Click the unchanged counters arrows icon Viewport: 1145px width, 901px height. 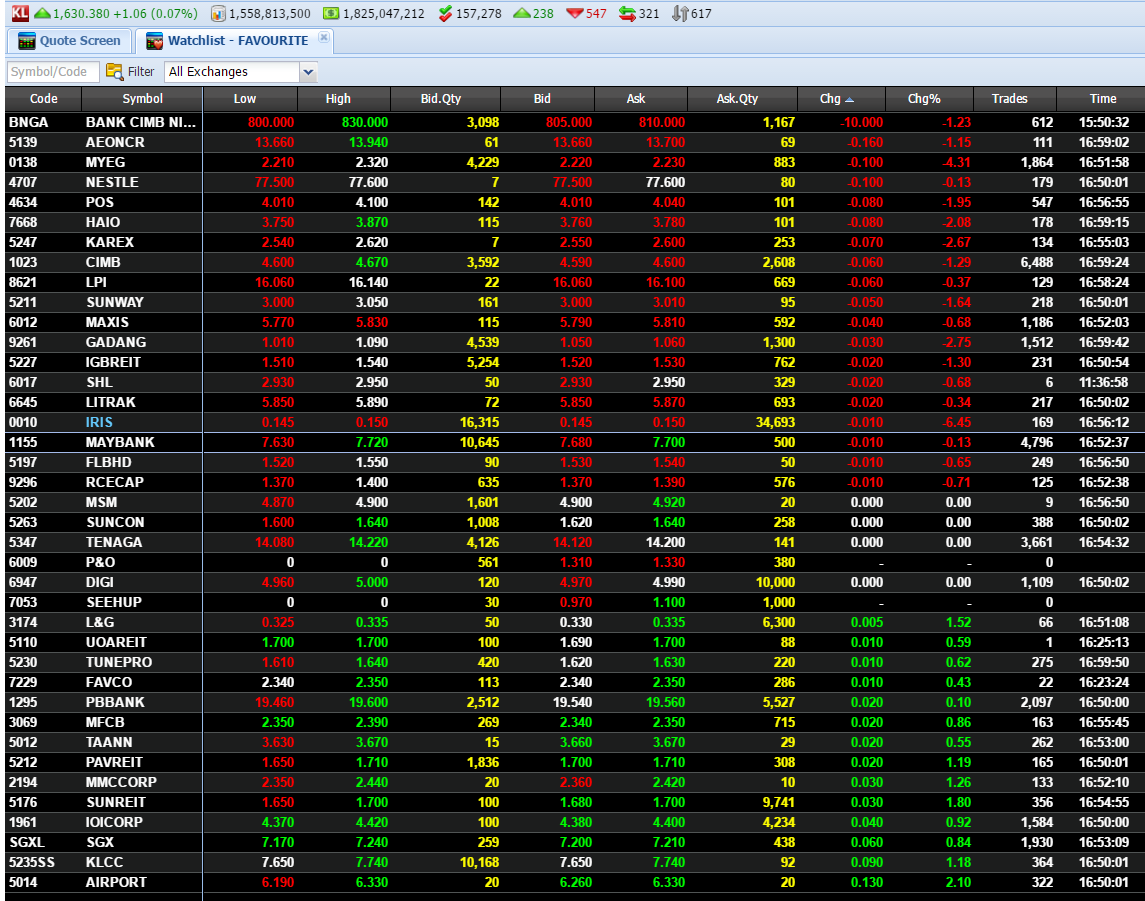(x=627, y=13)
